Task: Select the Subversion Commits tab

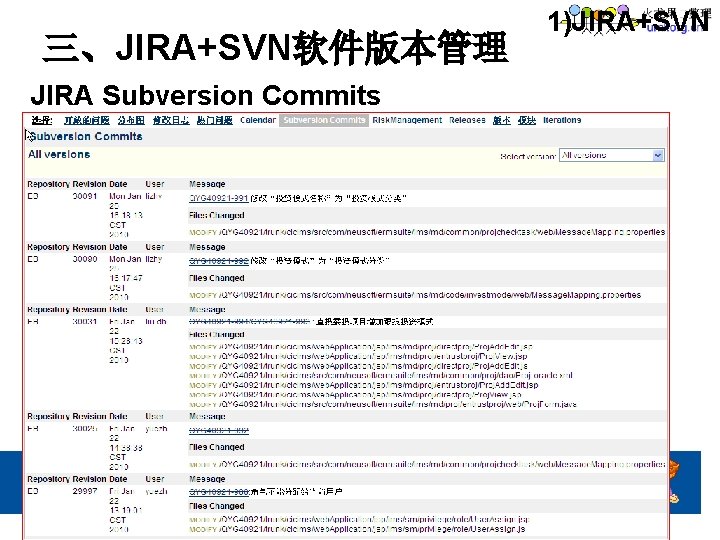Action: [324, 120]
